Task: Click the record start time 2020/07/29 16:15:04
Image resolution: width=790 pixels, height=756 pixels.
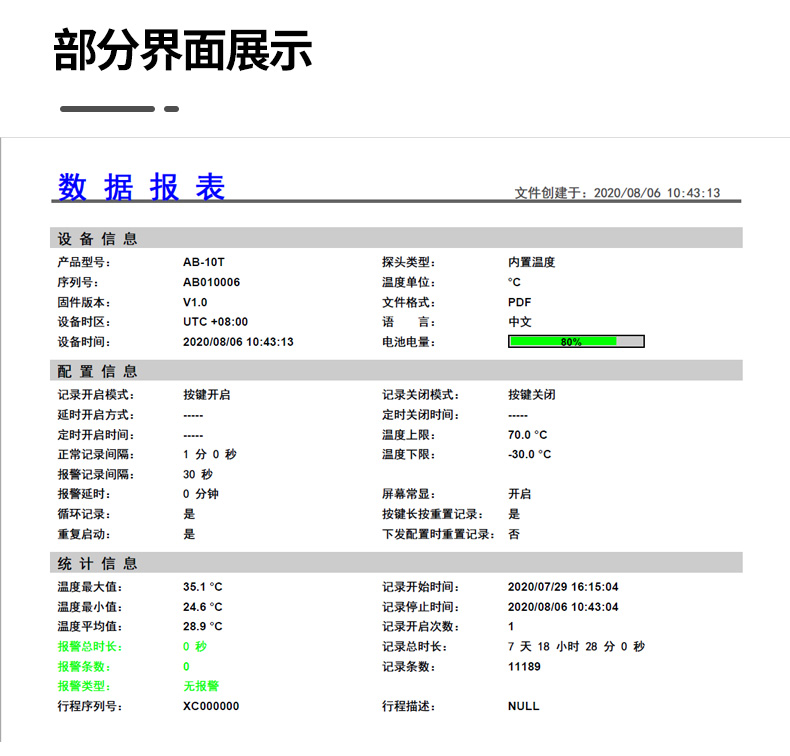Action: 563,587
